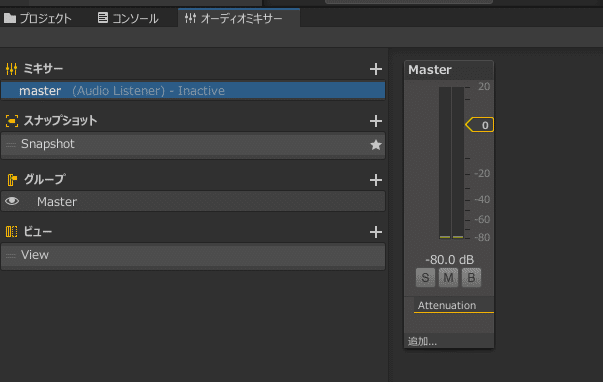Add a new snapshot with スナップショット plus
The width and height of the screenshot is (603, 382).
376,121
